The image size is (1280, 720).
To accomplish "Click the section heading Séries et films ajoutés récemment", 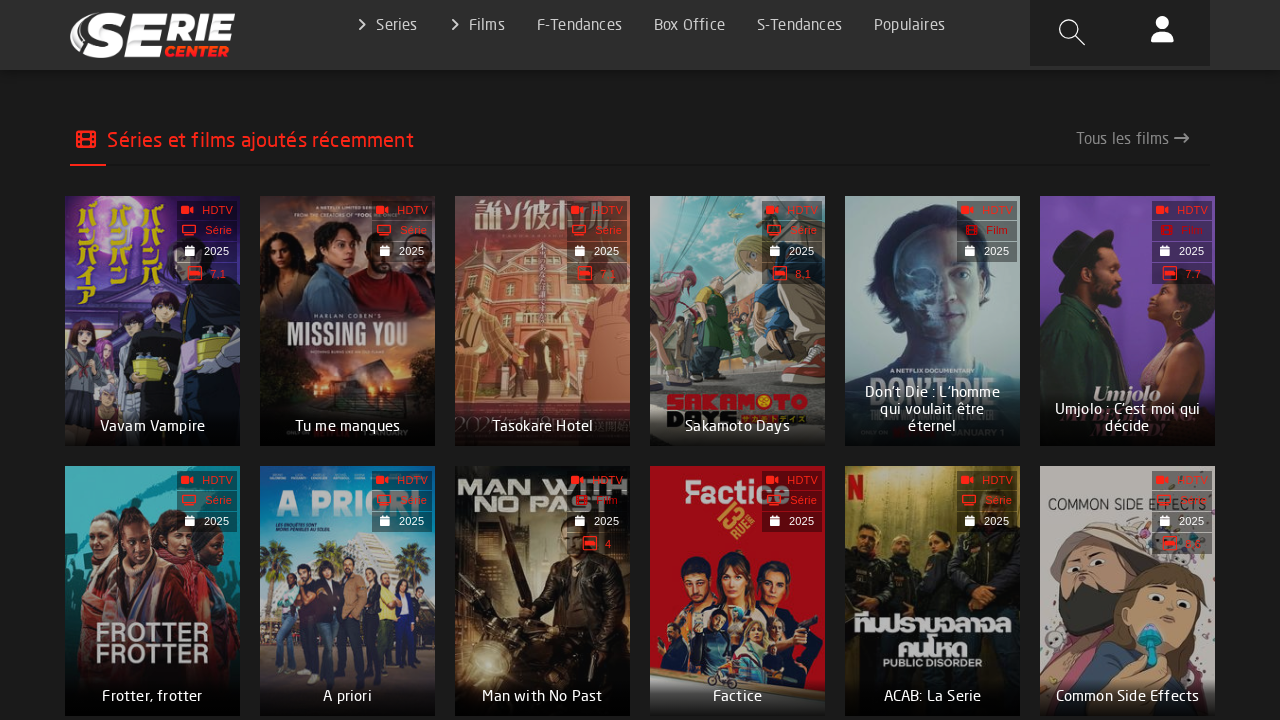I will pyautogui.click(x=260, y=140).
